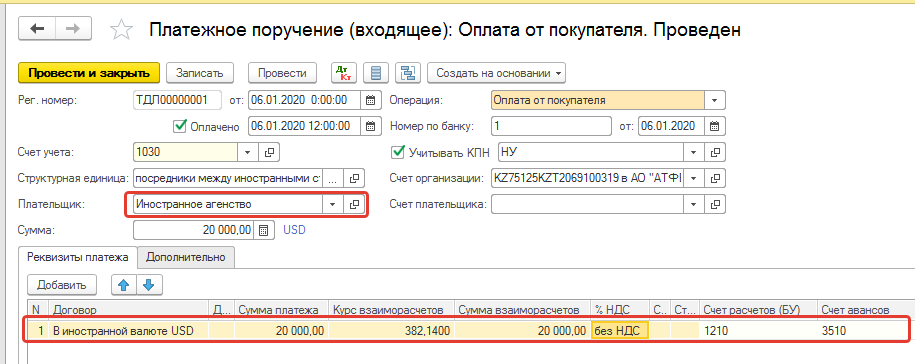
Task: Select the Счет расчетов cell 1210
Action: tap(757, 331)
